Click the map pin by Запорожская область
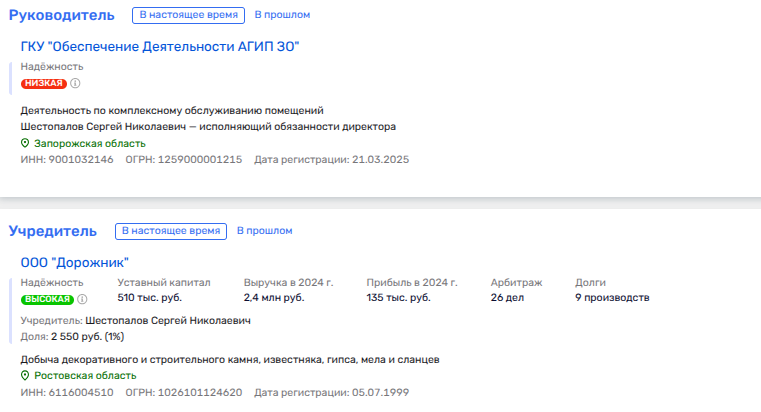Image resolution: width=761 pixels, height=412 pixels. [x=26, y=143]
